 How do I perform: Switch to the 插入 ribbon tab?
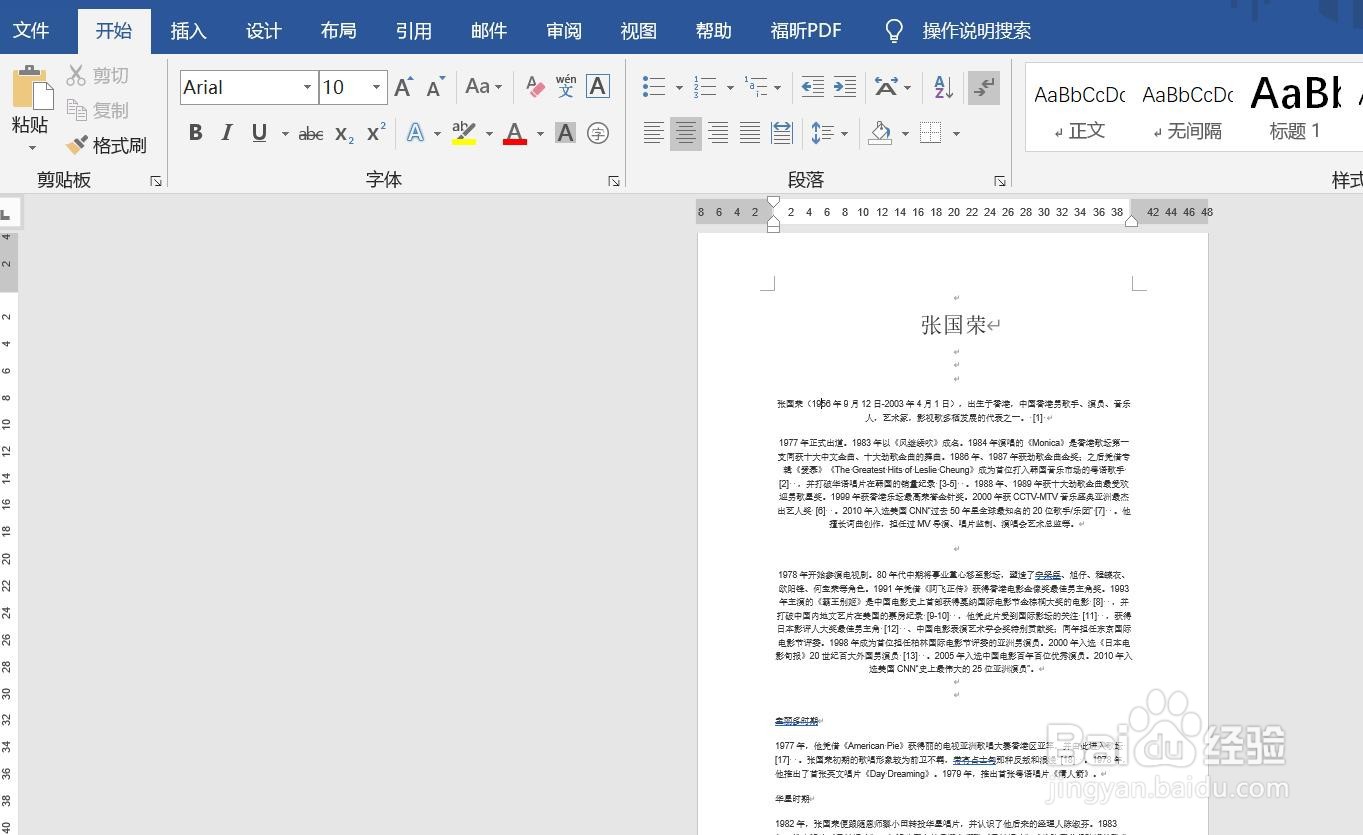(188, 30)
